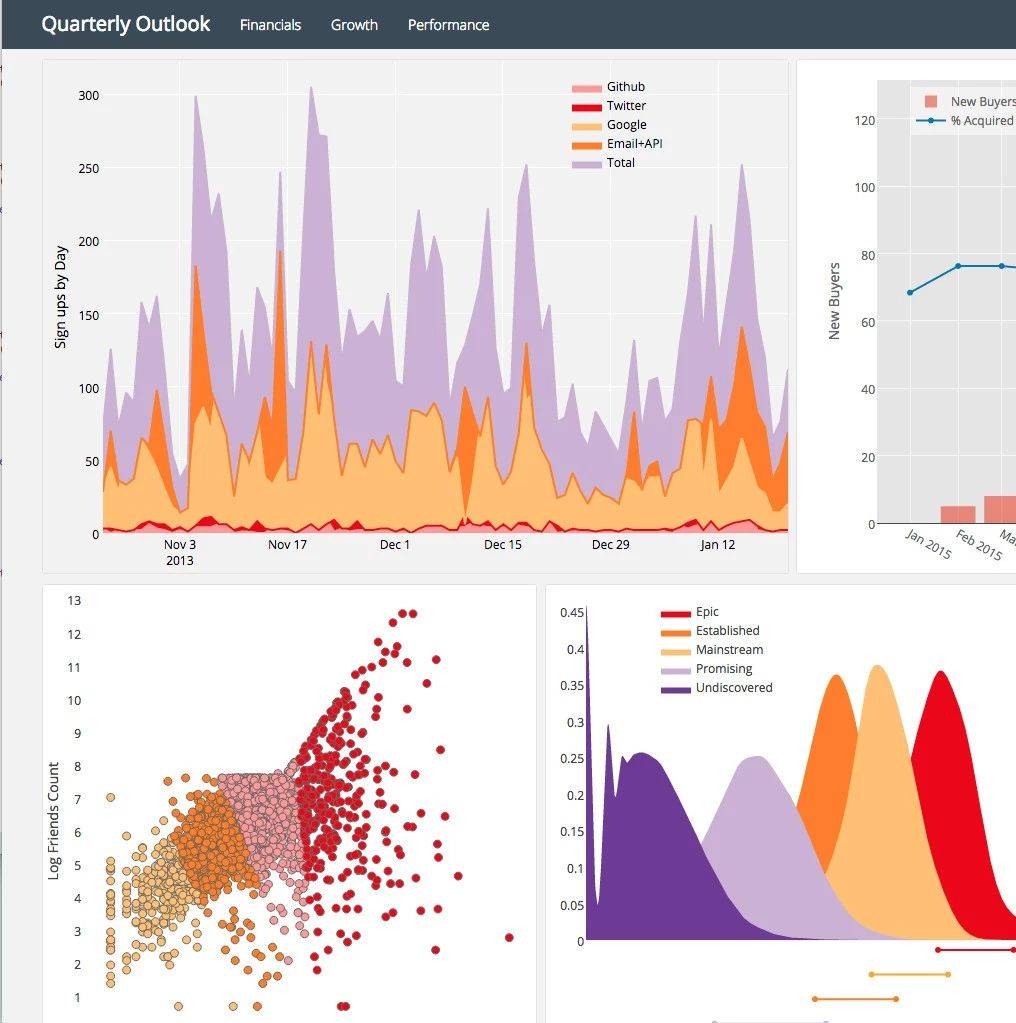Click the % Acquired line legend marker

tap(931, 121)
